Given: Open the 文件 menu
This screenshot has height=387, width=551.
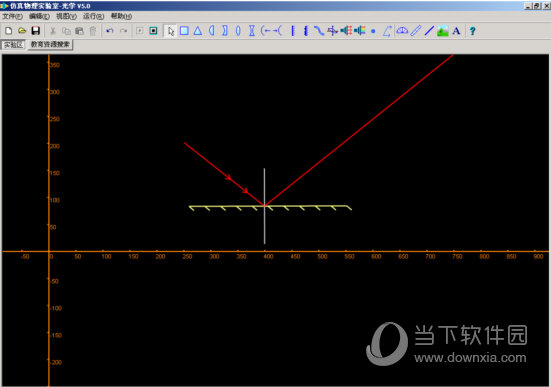Looking at the screenshot, I should tap(12, 16).
